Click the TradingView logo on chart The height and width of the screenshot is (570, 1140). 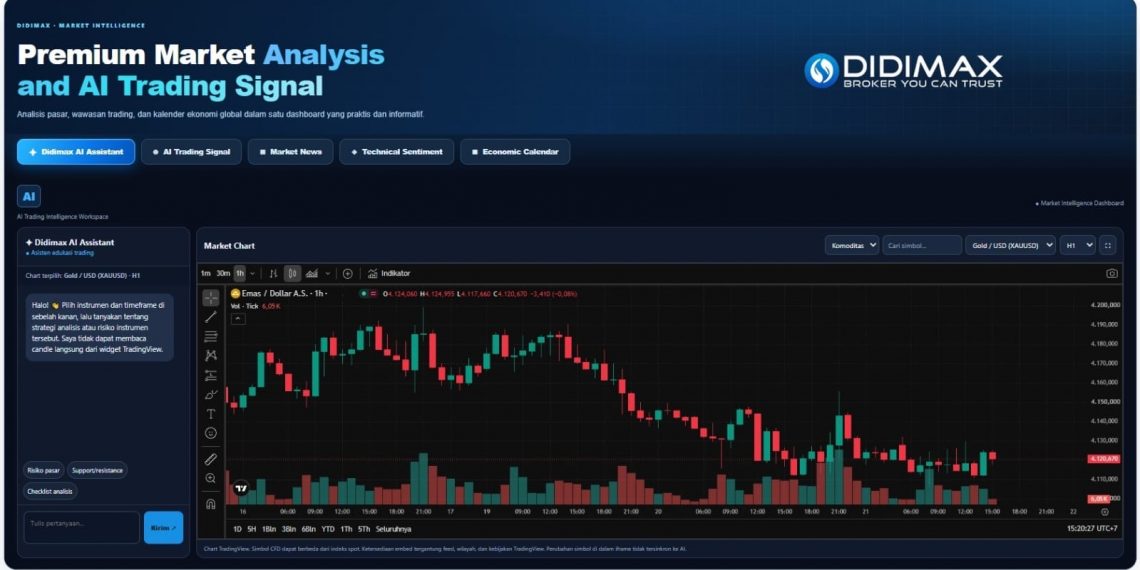pyautogui.click(x=241, y=489)
